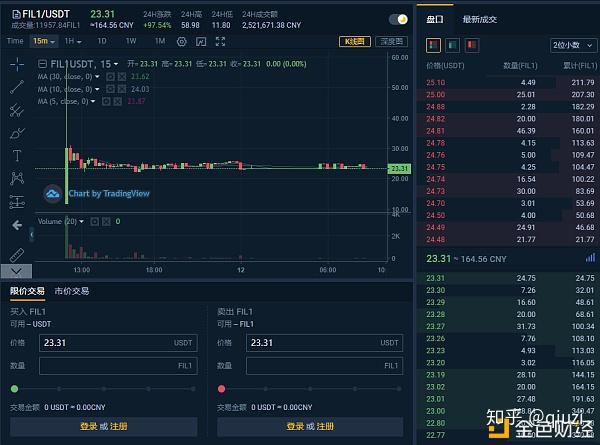Click the sell price input field
The image size is (600, 445).
tap(324, 343)
